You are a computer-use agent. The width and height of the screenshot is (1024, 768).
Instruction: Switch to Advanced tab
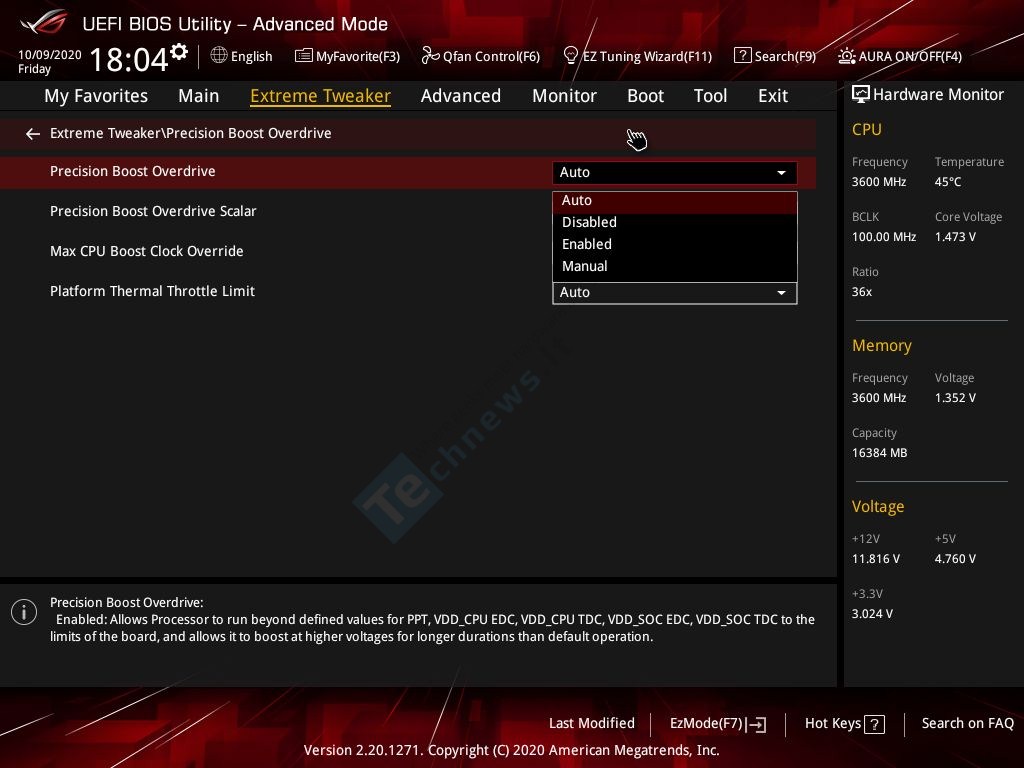click(x=460, y=96)
